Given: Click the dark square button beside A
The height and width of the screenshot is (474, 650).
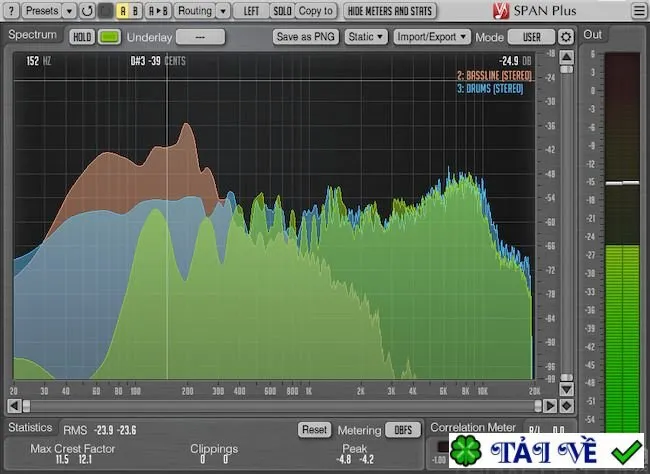Looking at the screenshot, I should (x=105, y=11).
